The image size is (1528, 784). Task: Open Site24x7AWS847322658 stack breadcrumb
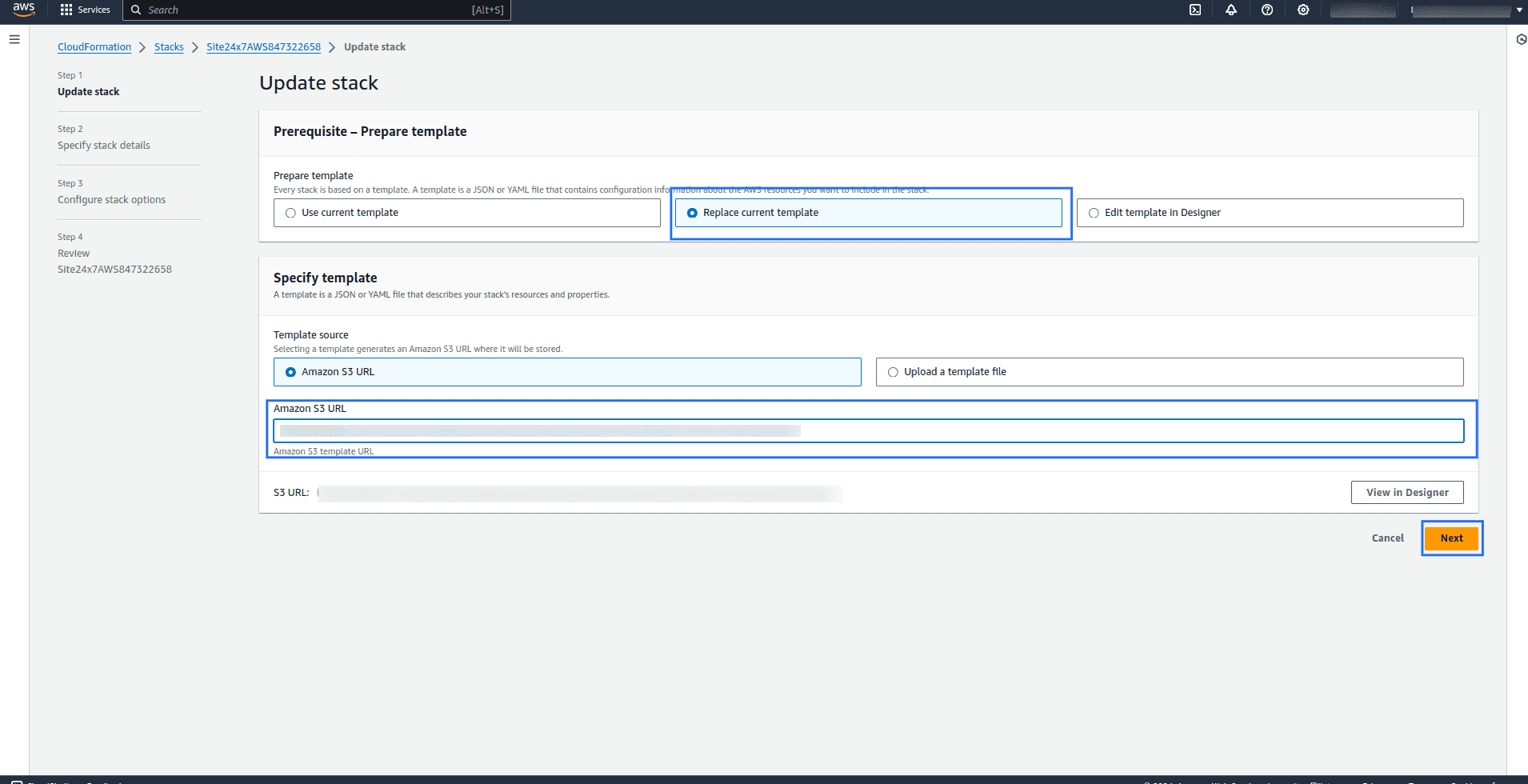pos(263,47)
